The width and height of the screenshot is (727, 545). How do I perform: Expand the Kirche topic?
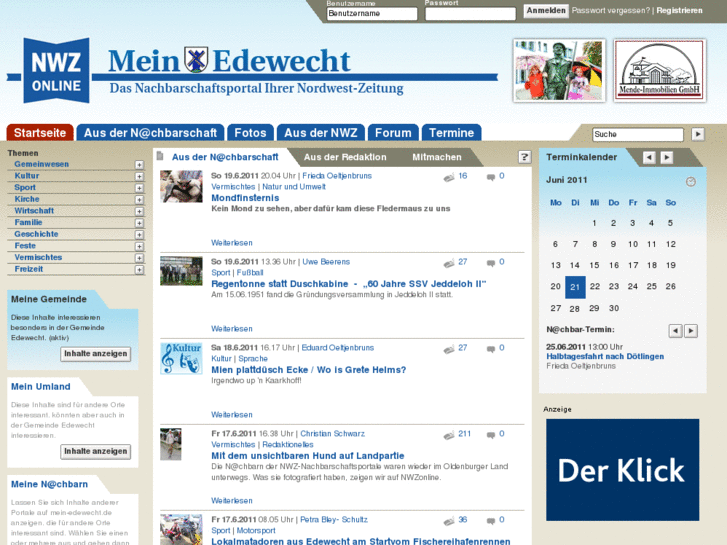pyautogui.click(x=139, y=199)
